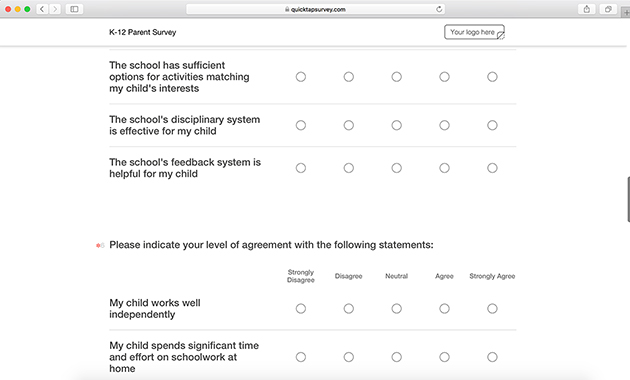Click the lock icon beside quicktapsurvey.com
The image size is (630, 380).
287,9
